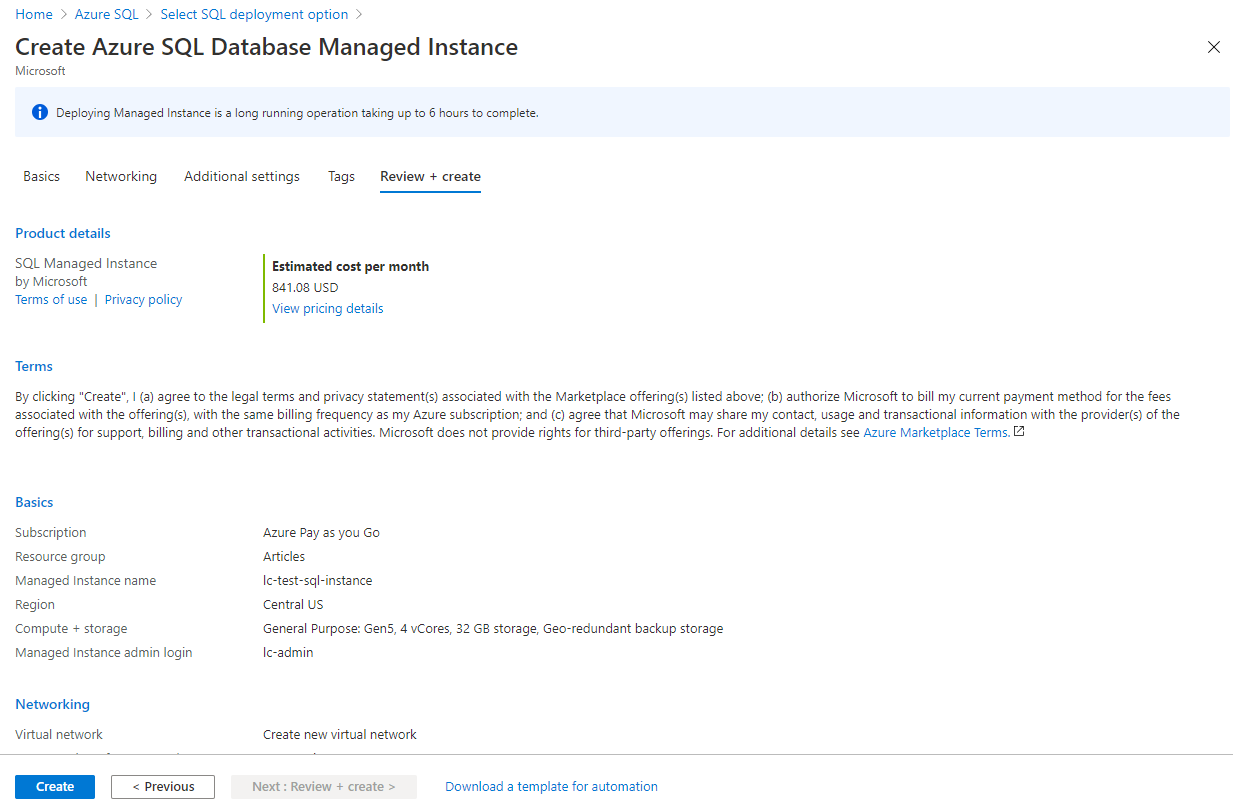The image size is (1233, 809).
Task: Click the information icon in the notice banner
Action: click(x=39, y=112)
